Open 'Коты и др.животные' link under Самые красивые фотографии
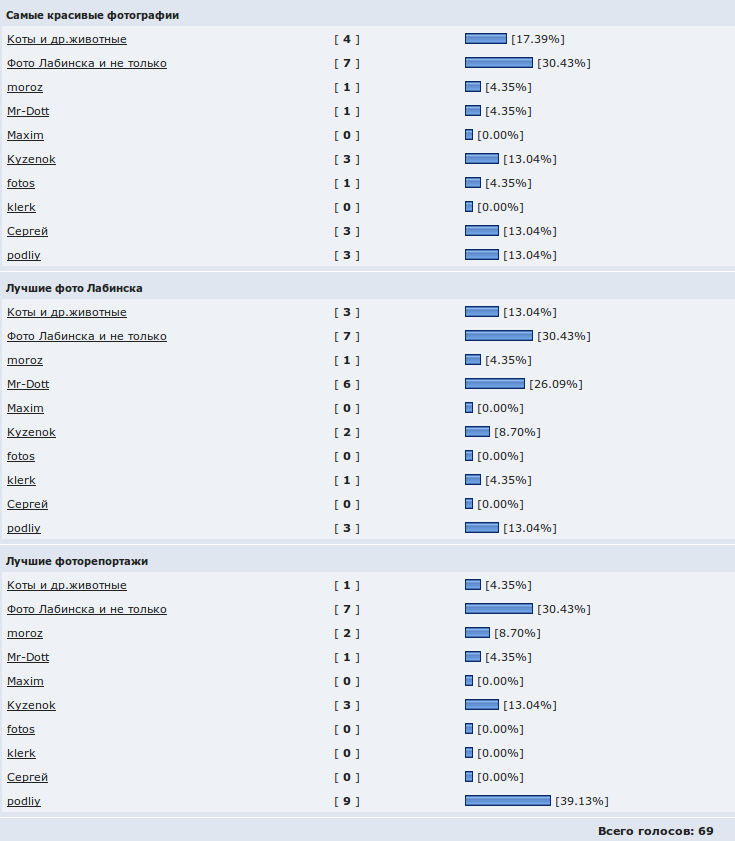The image size is (735, 841). click(x=67, y=39)
